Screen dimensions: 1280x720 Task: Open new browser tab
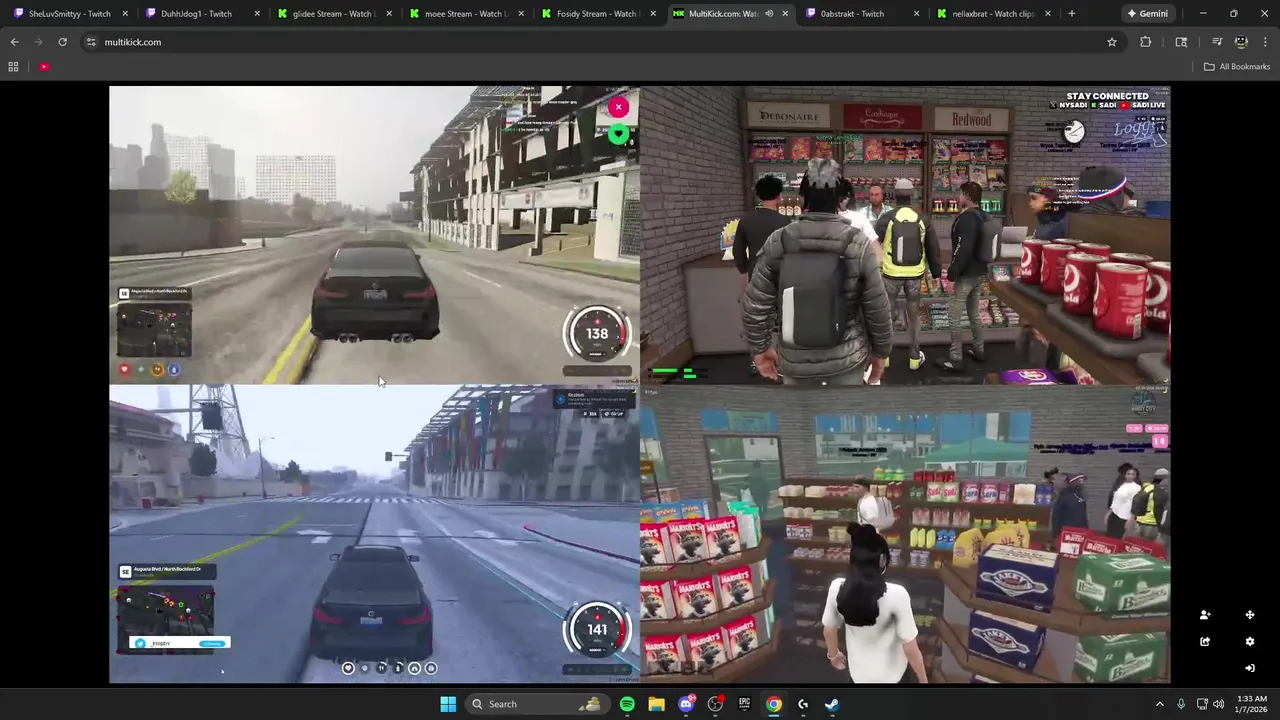(1071, 14)
